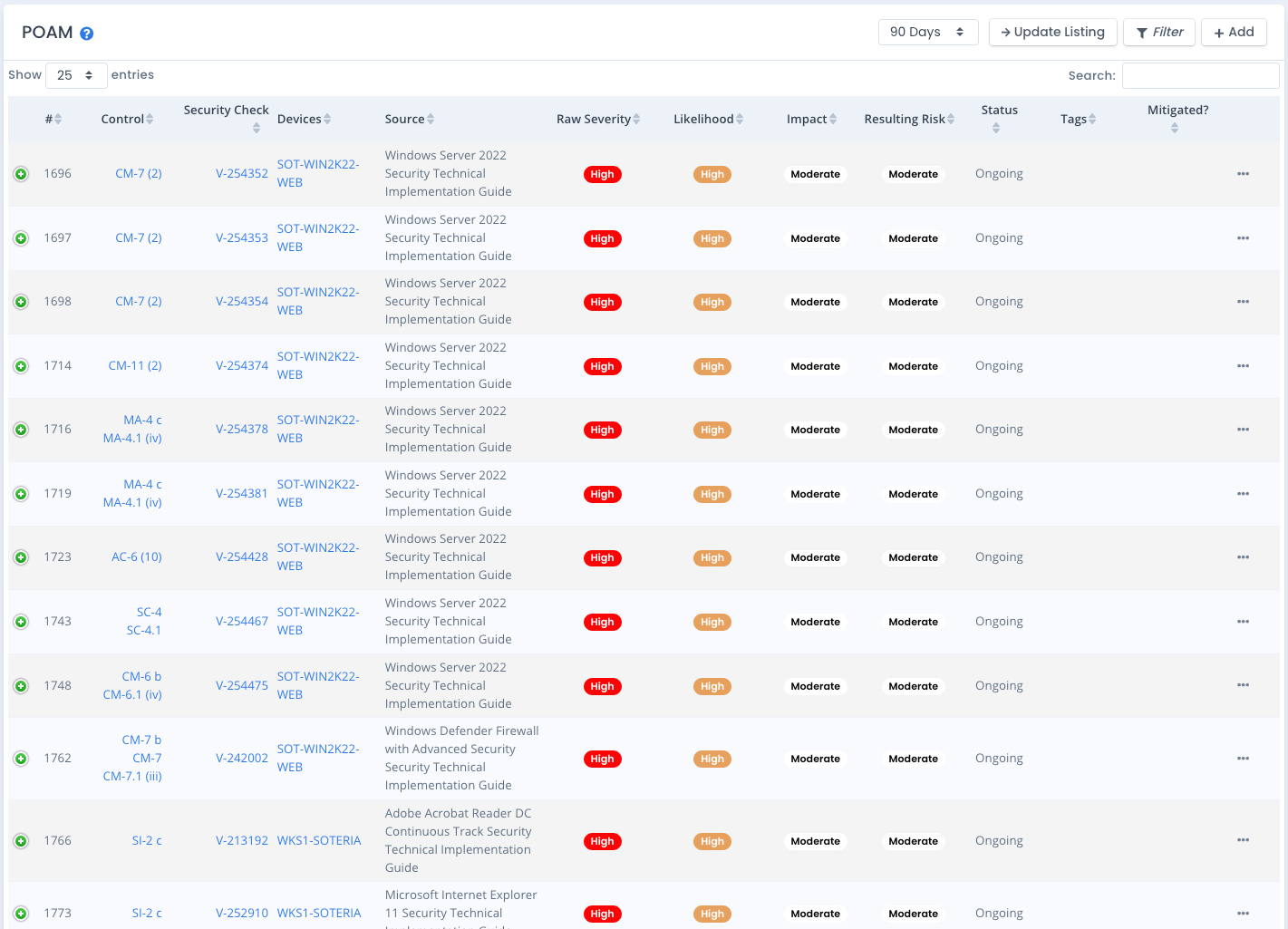The image size is (1288, 929).
Task: Sort by the Control column header
Action: 127,119
